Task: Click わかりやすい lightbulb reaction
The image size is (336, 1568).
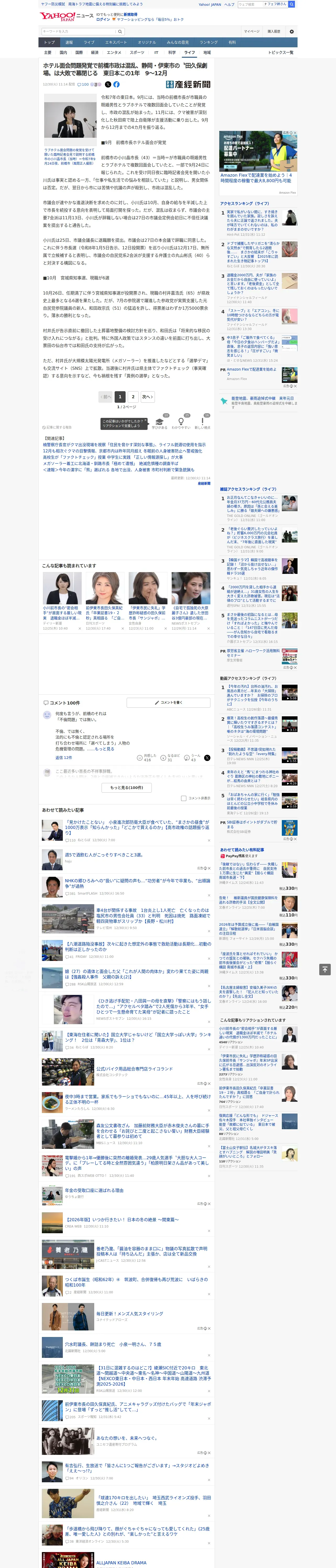Action: 181,422
